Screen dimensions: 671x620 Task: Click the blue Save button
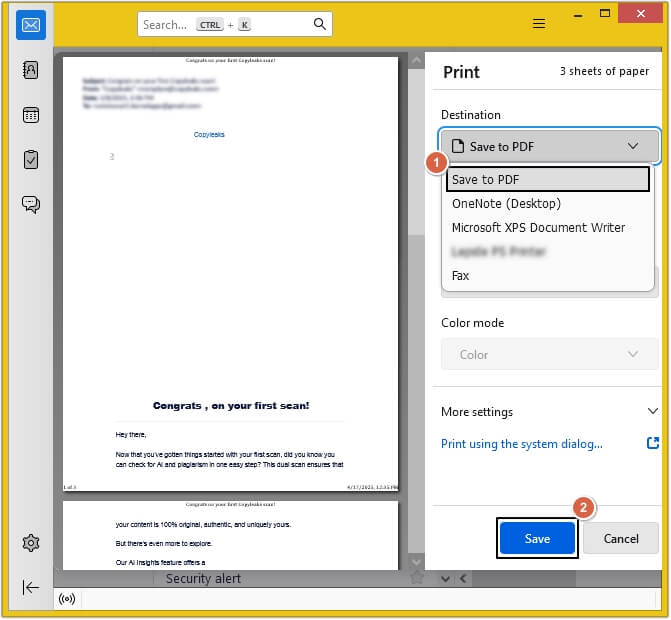537,538
